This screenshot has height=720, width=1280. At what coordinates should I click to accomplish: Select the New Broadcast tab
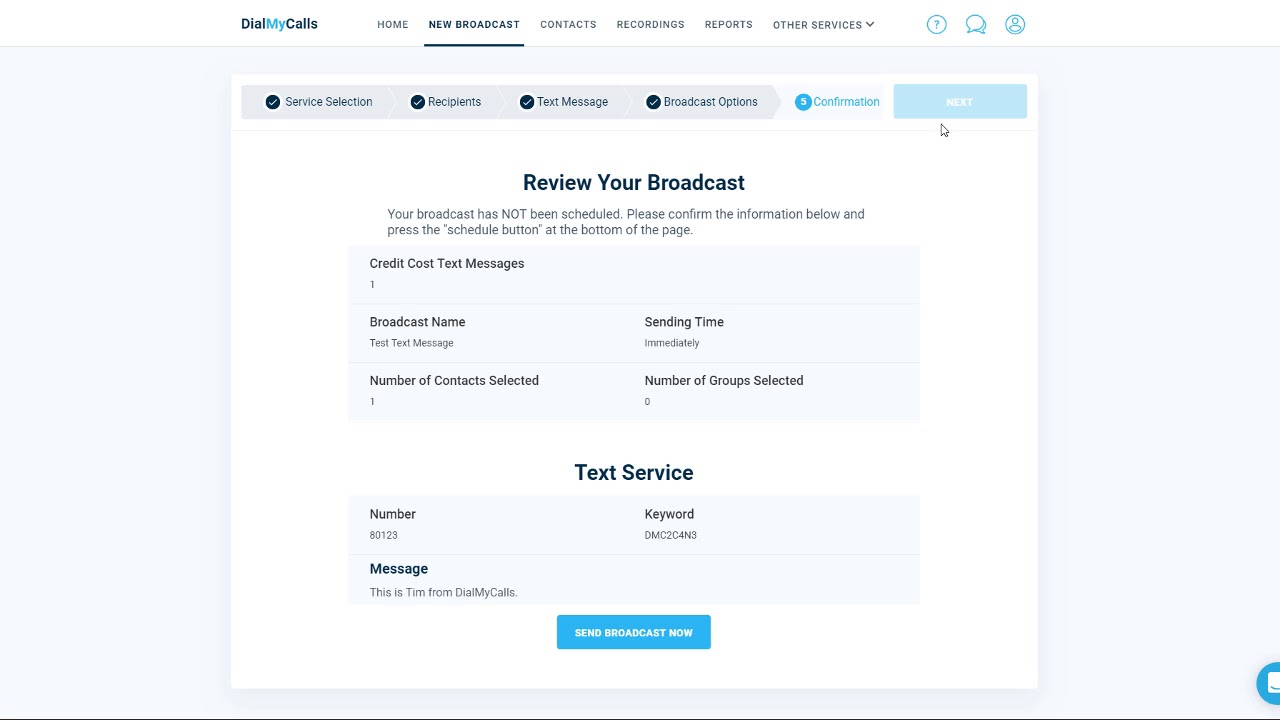[474, 25]
